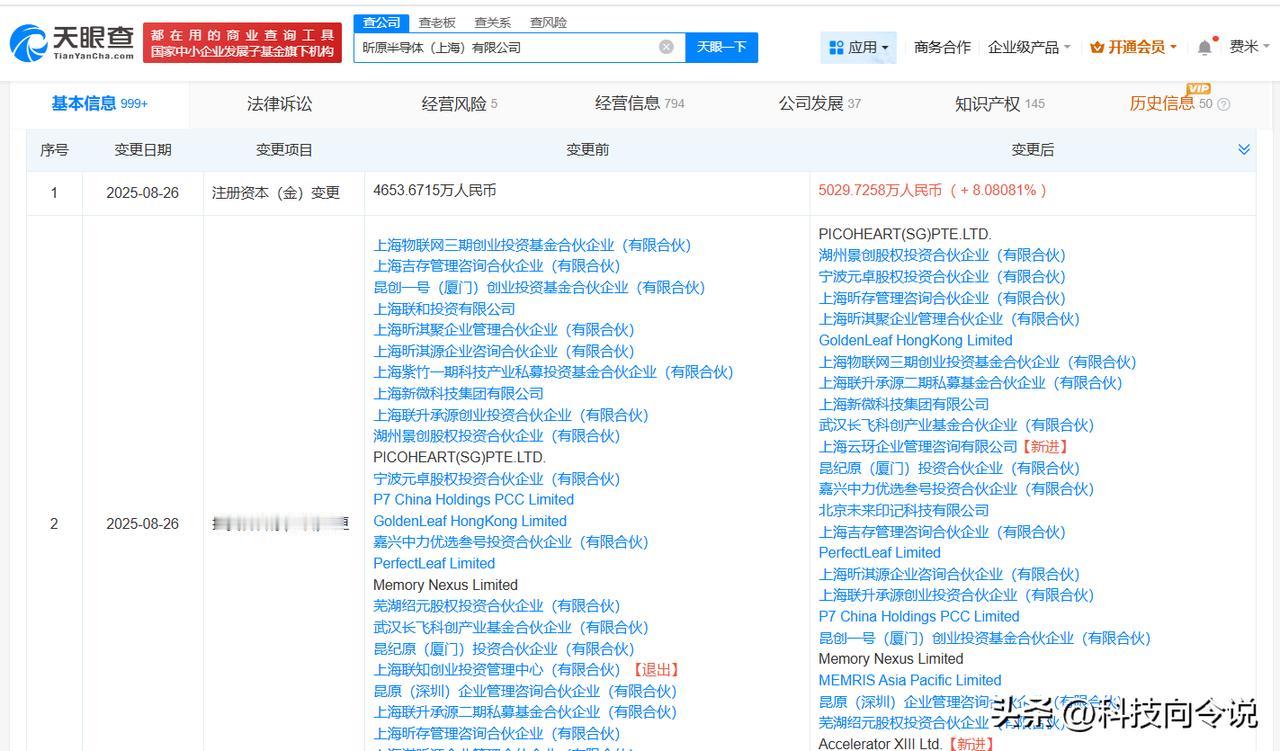Open GoldenLeaf HongKong Limited in 变更前 column

(x=470, y=521)
